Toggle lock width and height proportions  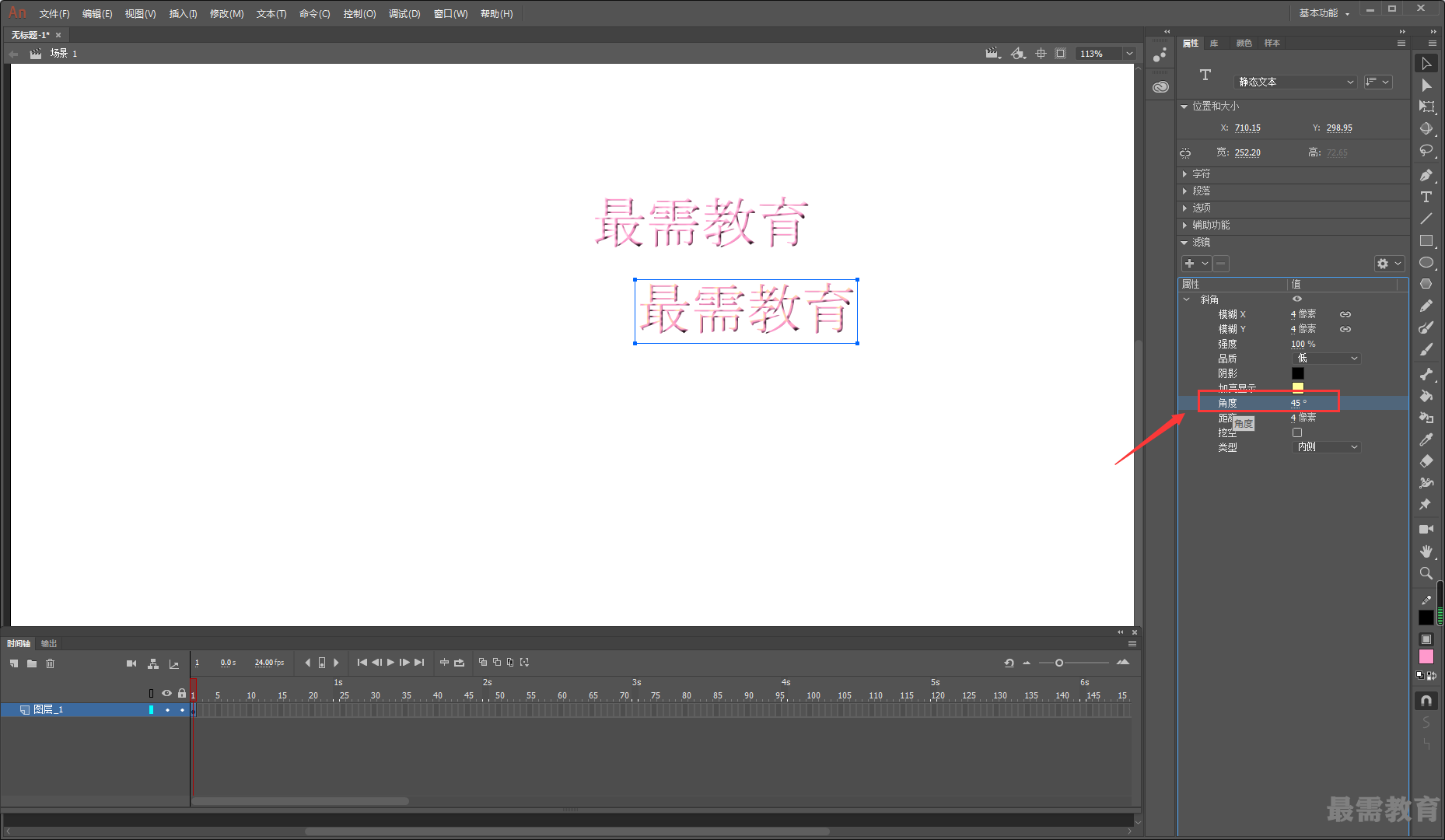[x=1185, y=152]
